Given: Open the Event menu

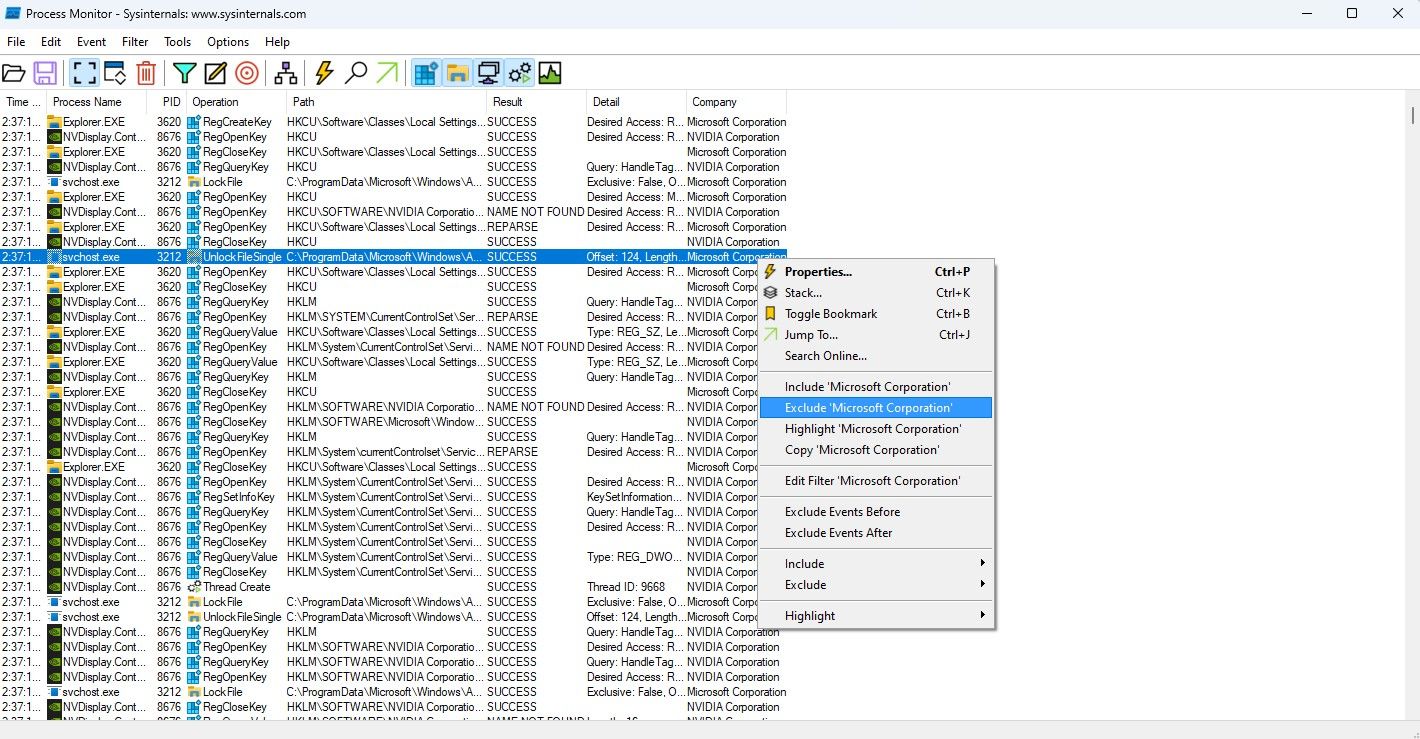Looking at the screenshot, I should tap(91, 42).
